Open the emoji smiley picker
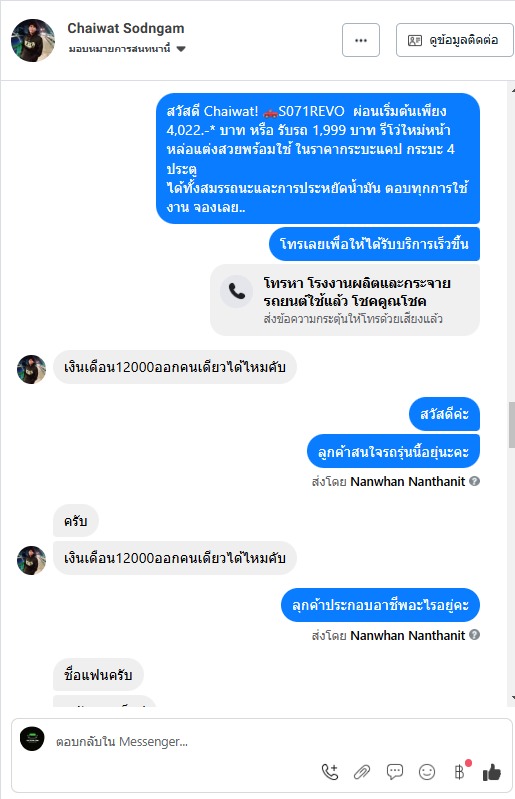Image resolution: width=515 pixels, height=799 pixels. [x=427, y=772]
